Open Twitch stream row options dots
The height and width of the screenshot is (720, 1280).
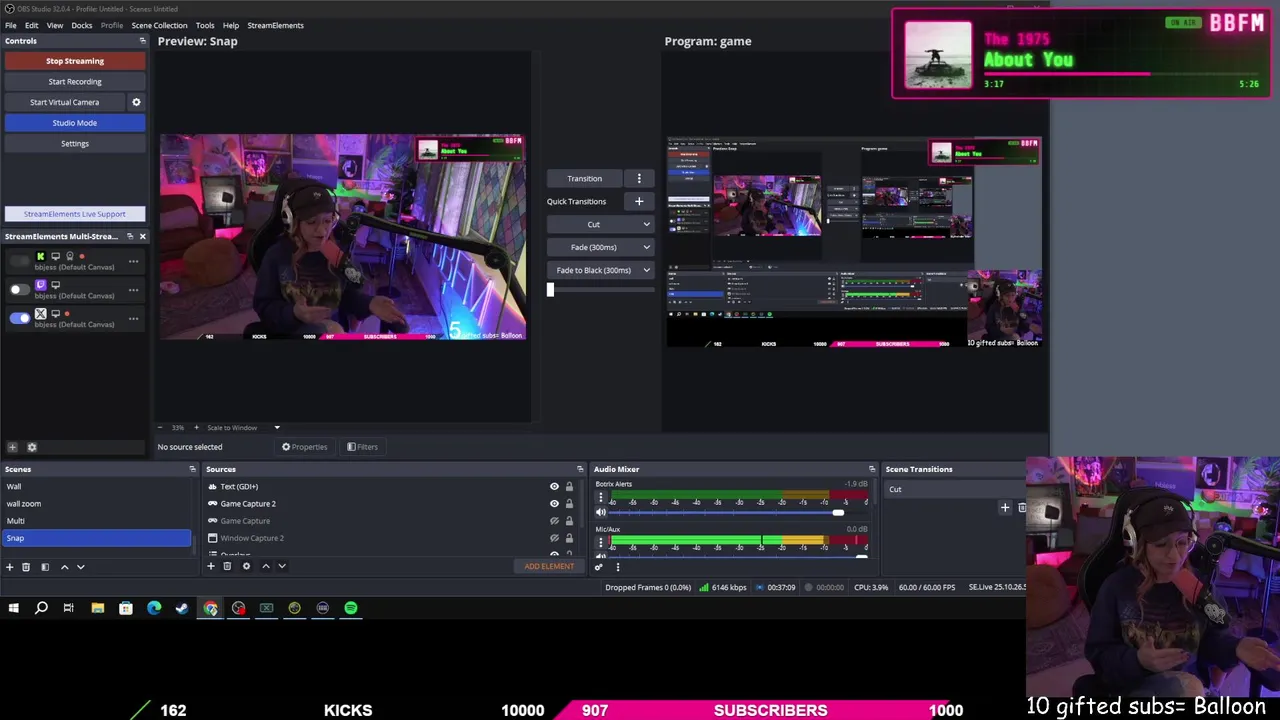[133, 290]
